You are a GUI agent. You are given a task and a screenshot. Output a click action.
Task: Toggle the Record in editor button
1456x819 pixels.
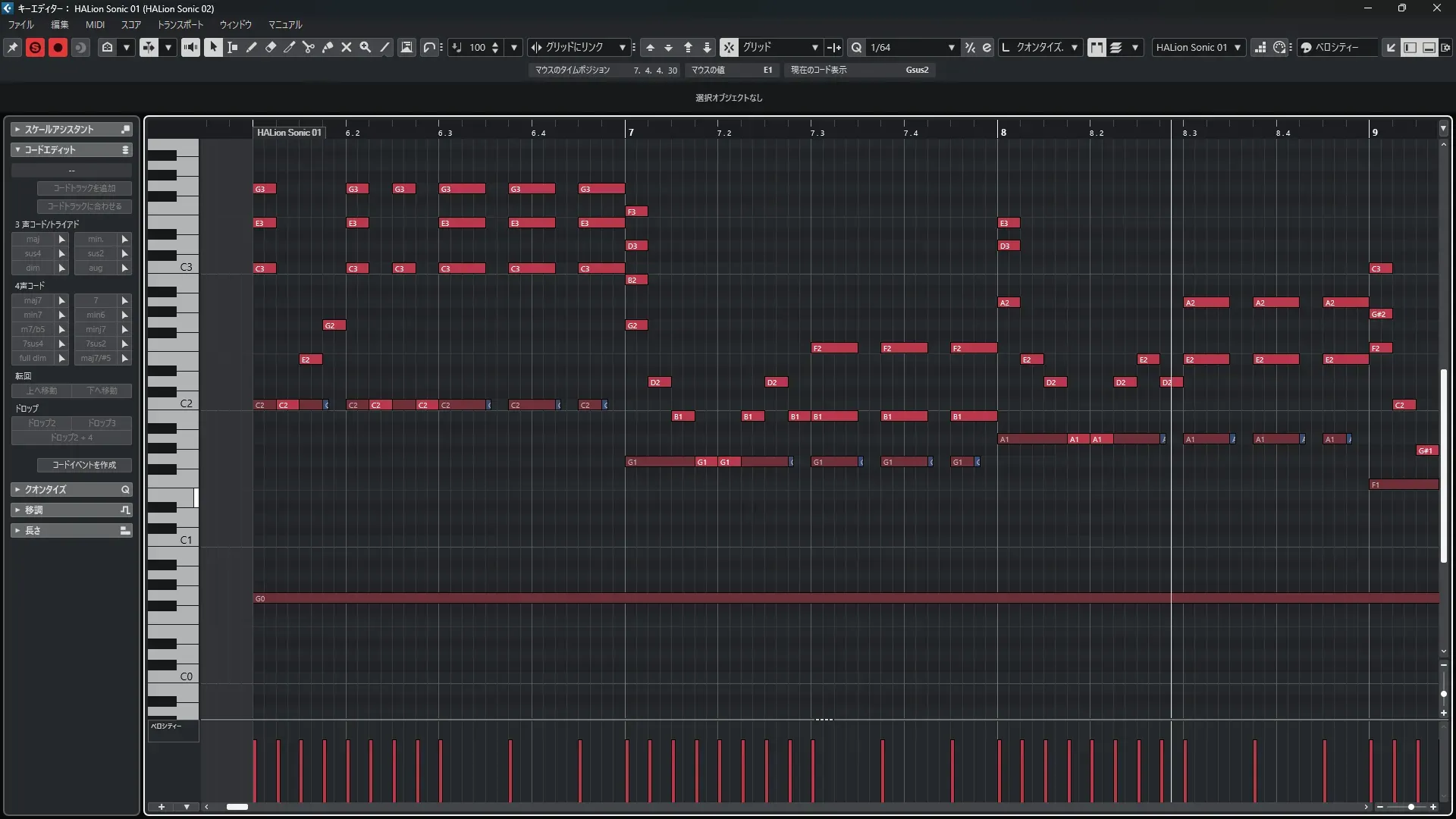pos(58,47)
